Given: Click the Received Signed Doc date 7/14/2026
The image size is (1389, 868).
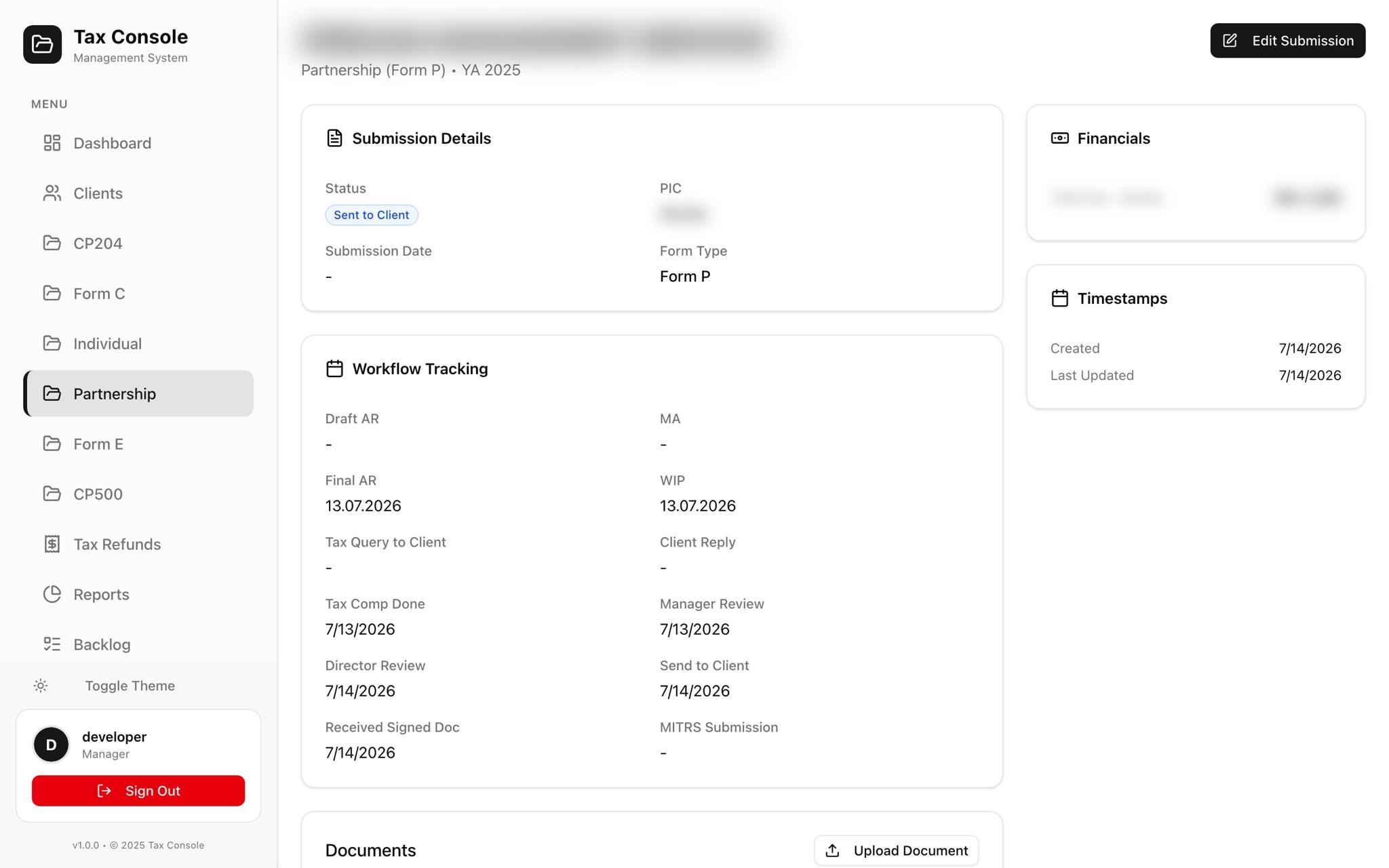Looking at the screenshot, I should pos(360,753).
